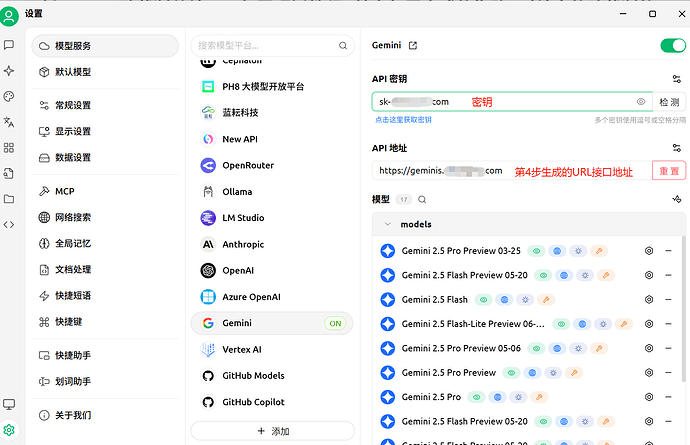Viewport: 690px width, 445px height.
Task: Open MCP settings menu
Action: 105,191
